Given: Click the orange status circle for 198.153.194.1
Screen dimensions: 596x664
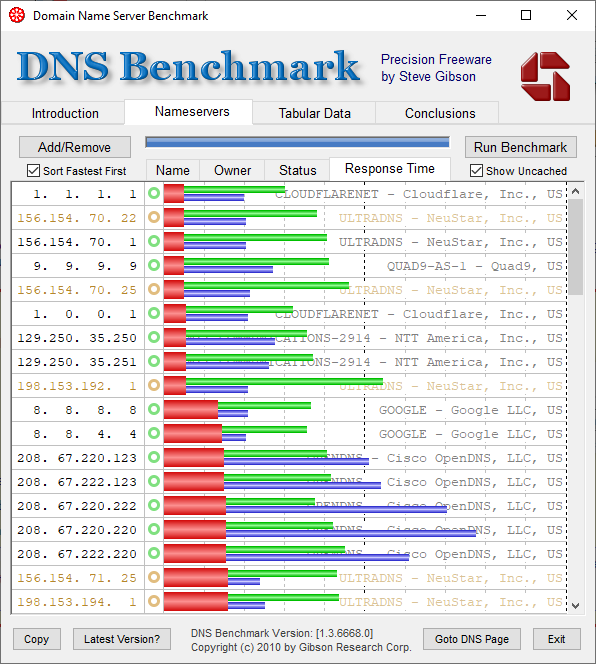Looking at the screenshot, I should click(154, 601).
